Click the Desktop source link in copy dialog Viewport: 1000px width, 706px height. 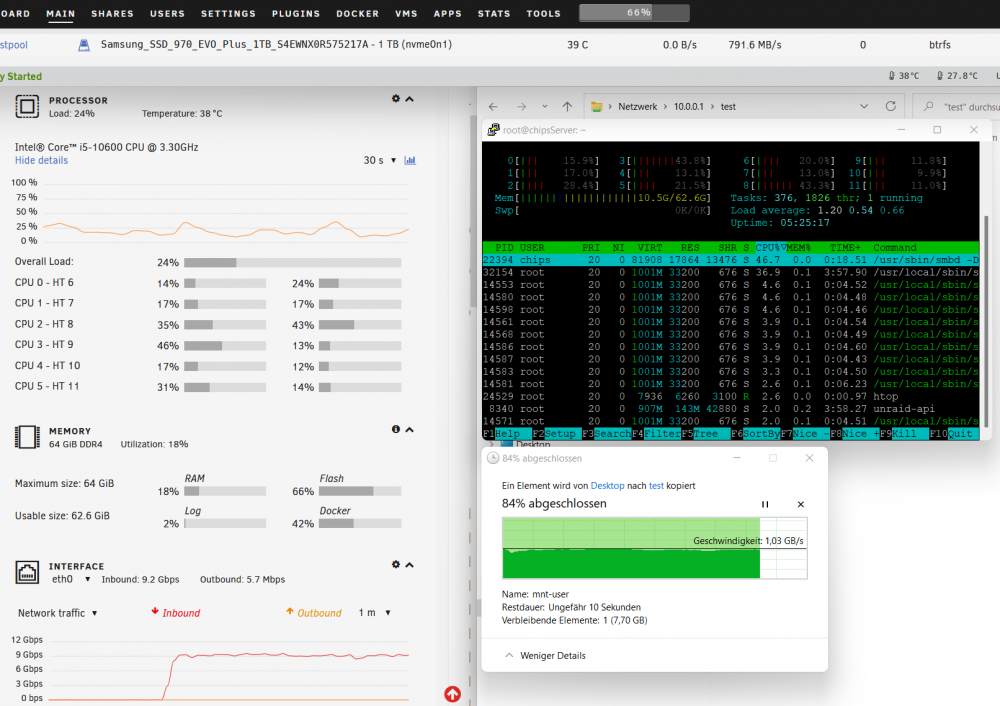[607, 485]
